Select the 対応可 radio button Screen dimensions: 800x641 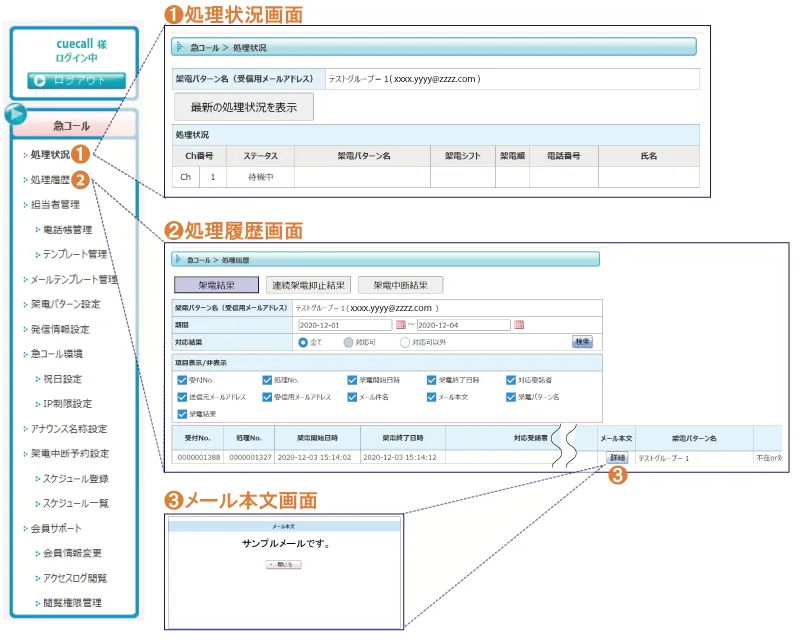point(348,341)
